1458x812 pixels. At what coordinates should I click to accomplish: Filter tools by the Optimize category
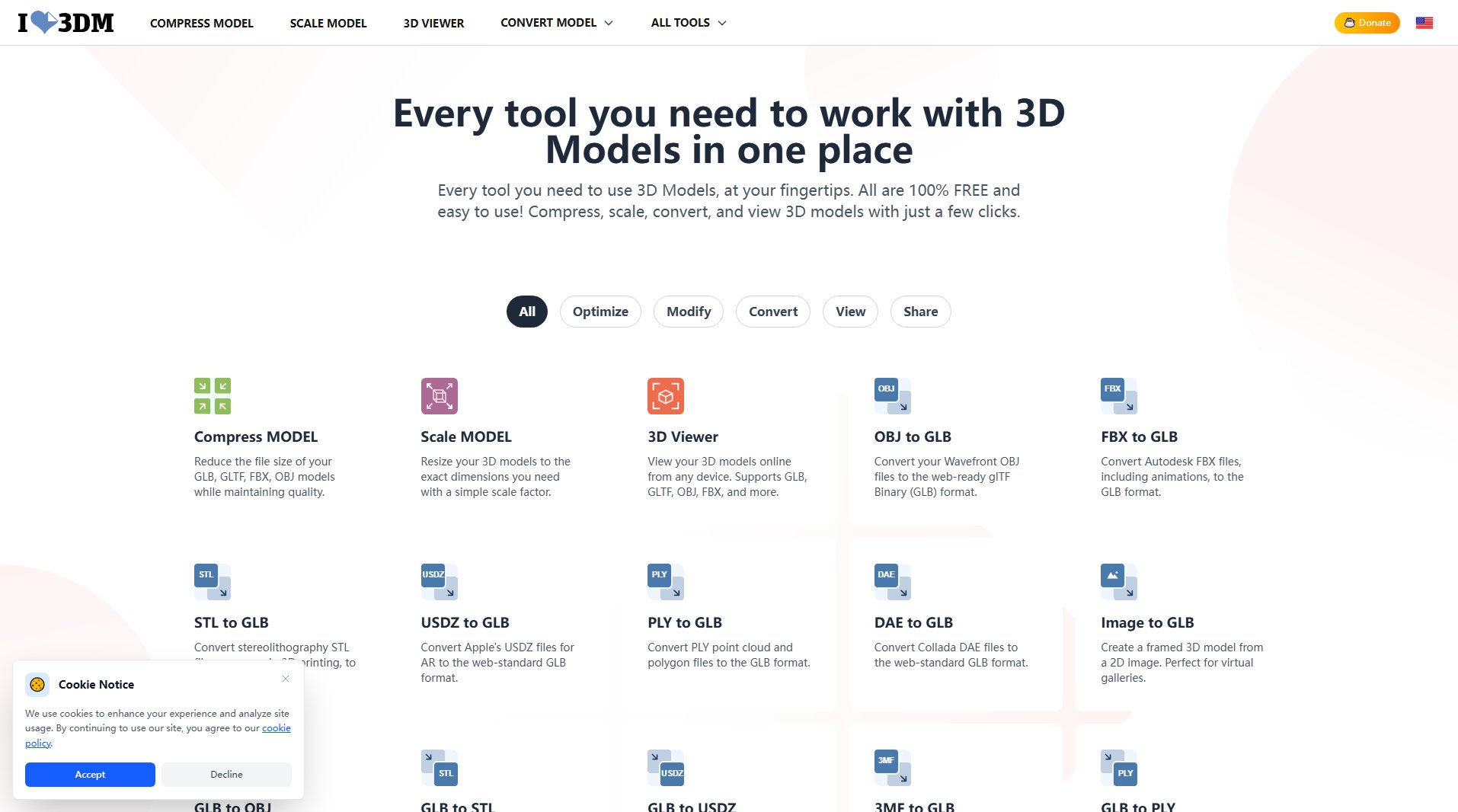pyautogui.click(x=600, y=312)
